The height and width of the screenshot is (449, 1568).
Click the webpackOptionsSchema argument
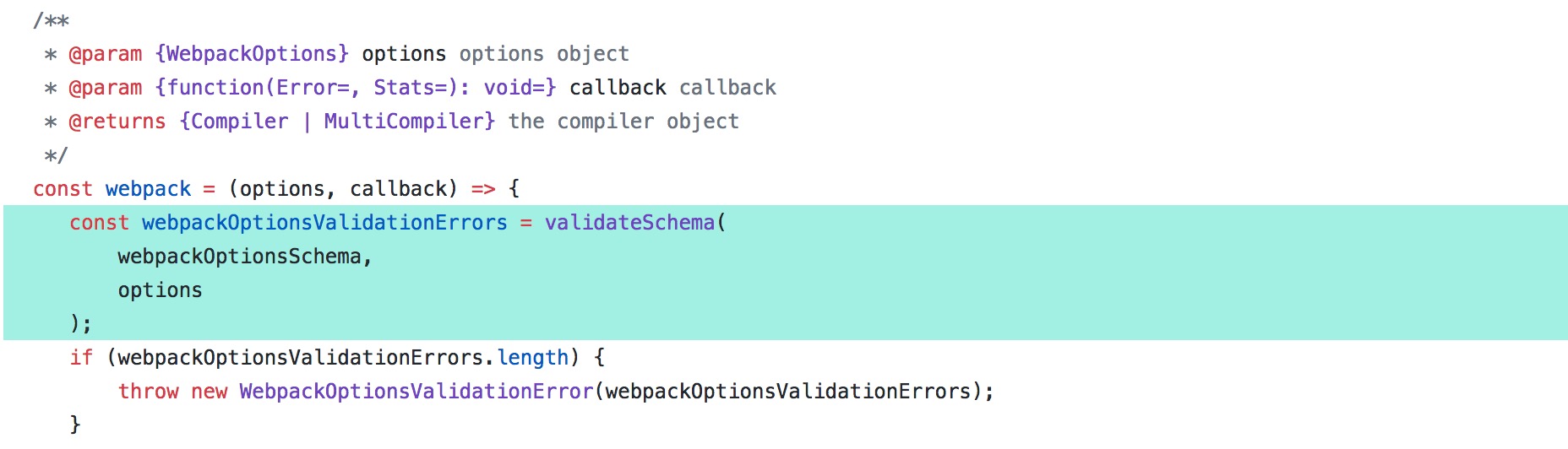point(239,257)
